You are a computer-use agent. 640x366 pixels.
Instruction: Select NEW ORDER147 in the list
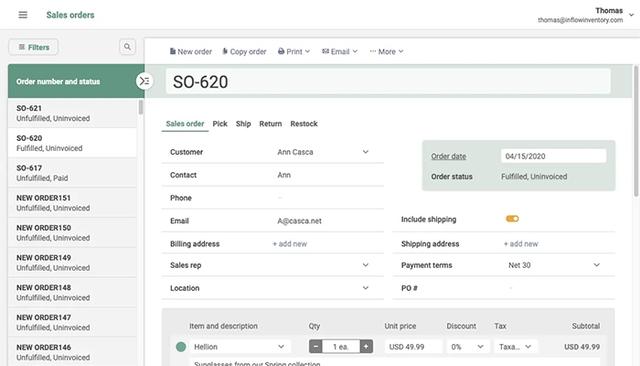(72, 322)
